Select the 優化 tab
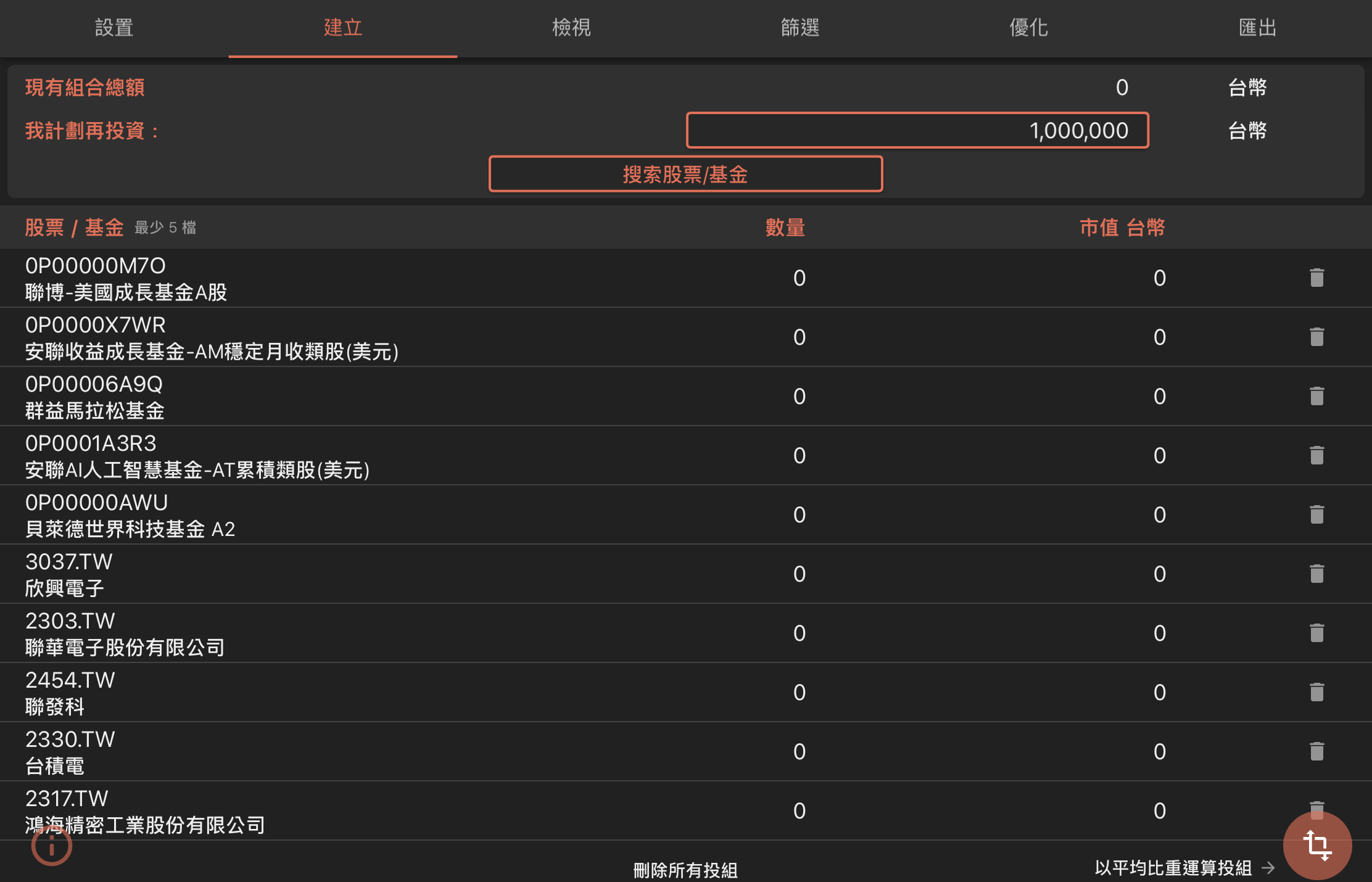This screenshot has width=1372, height=882. tap(1028, 28)
